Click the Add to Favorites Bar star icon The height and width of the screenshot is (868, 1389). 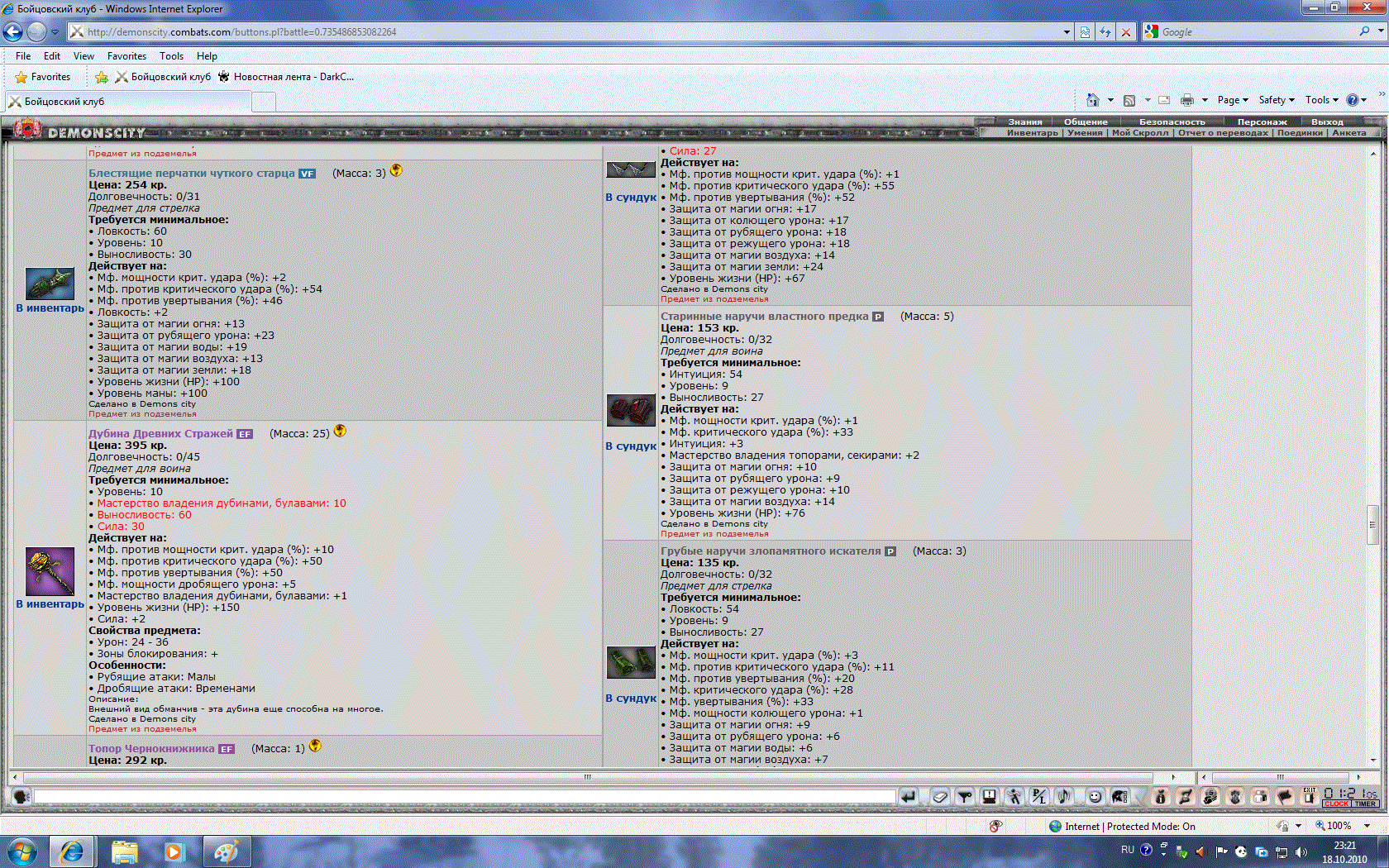click(x=102, y=77)
